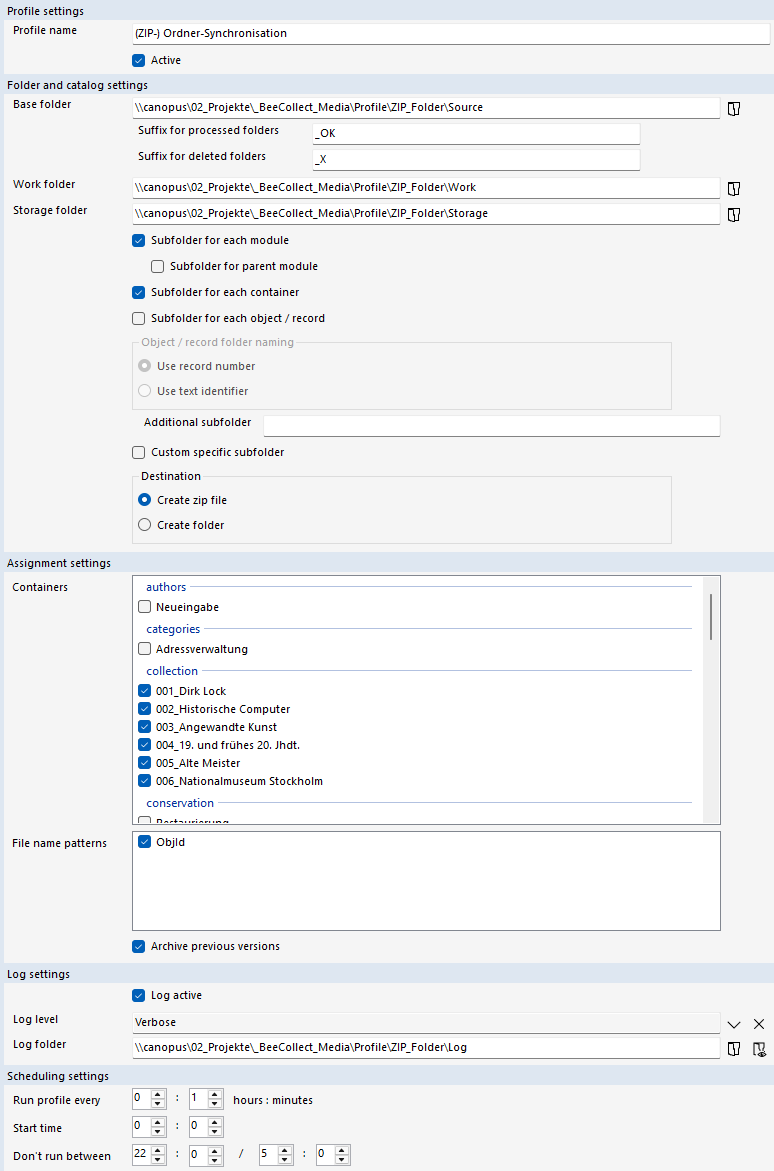Viewport: 774px width, 1171px height.
Task: View the log folder via eye icon
Action: (759, 1048)
